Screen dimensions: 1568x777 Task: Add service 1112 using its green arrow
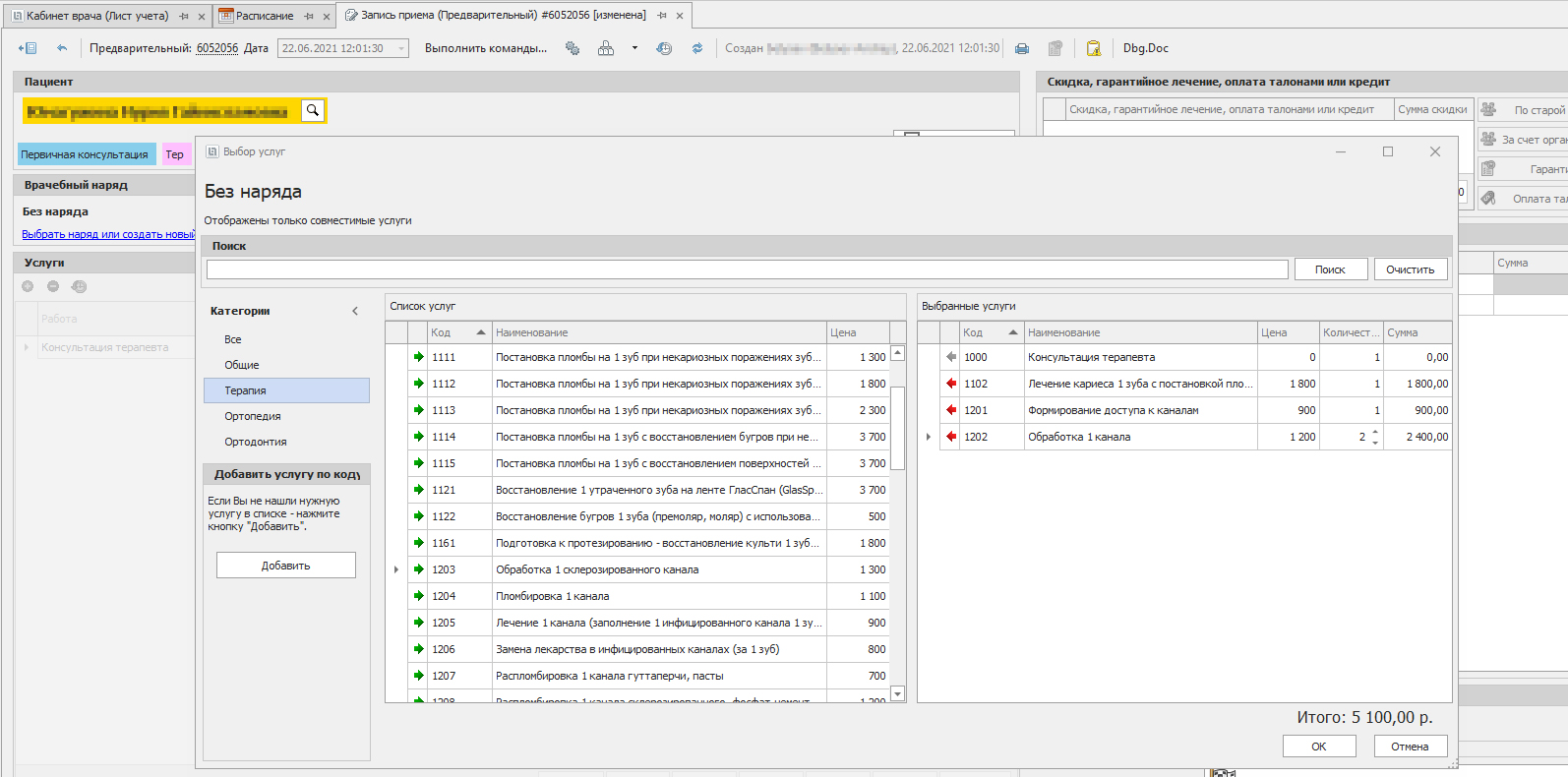418,384
